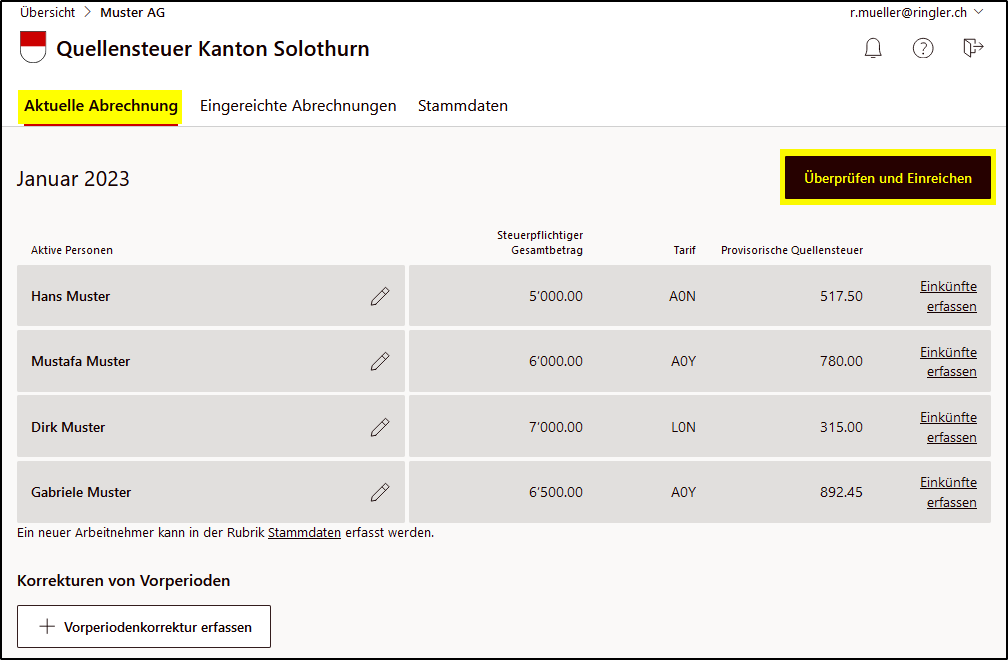Click the Provisorische Quellensteuer column header
This screenshot has height=660, width=1008.
click(792, 251)
